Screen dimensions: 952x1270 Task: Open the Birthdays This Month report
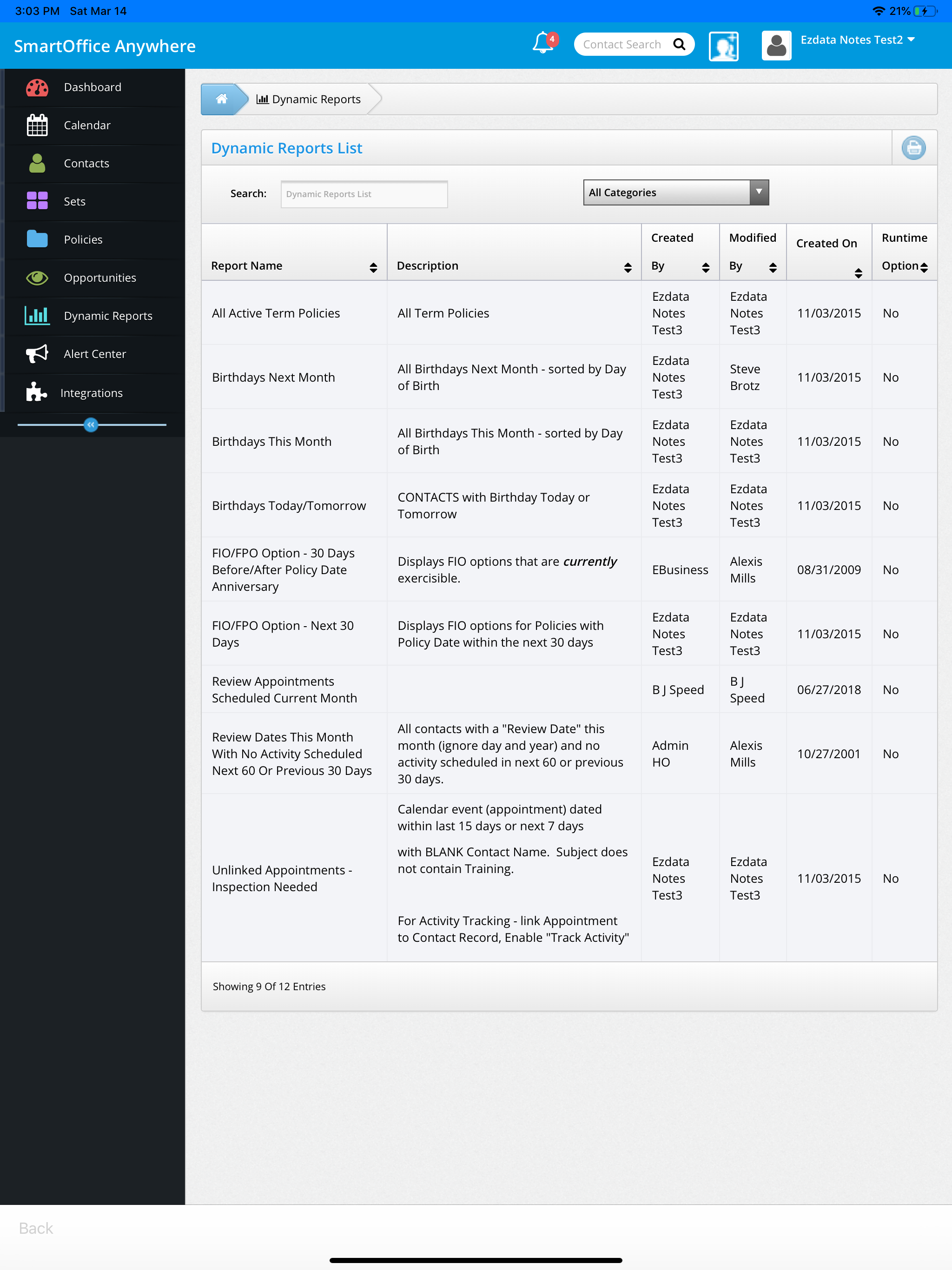(x=271, y=442)
